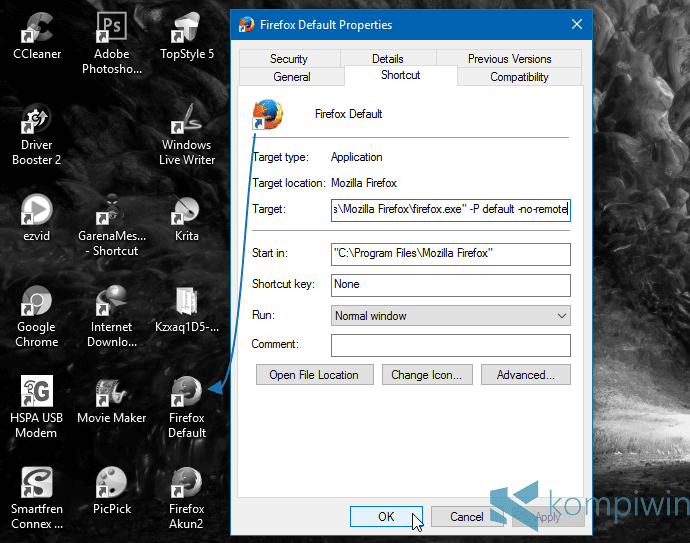Expand the Run window mode dropdown
This screenshot has height=543, width=690.
pos(451,316)
